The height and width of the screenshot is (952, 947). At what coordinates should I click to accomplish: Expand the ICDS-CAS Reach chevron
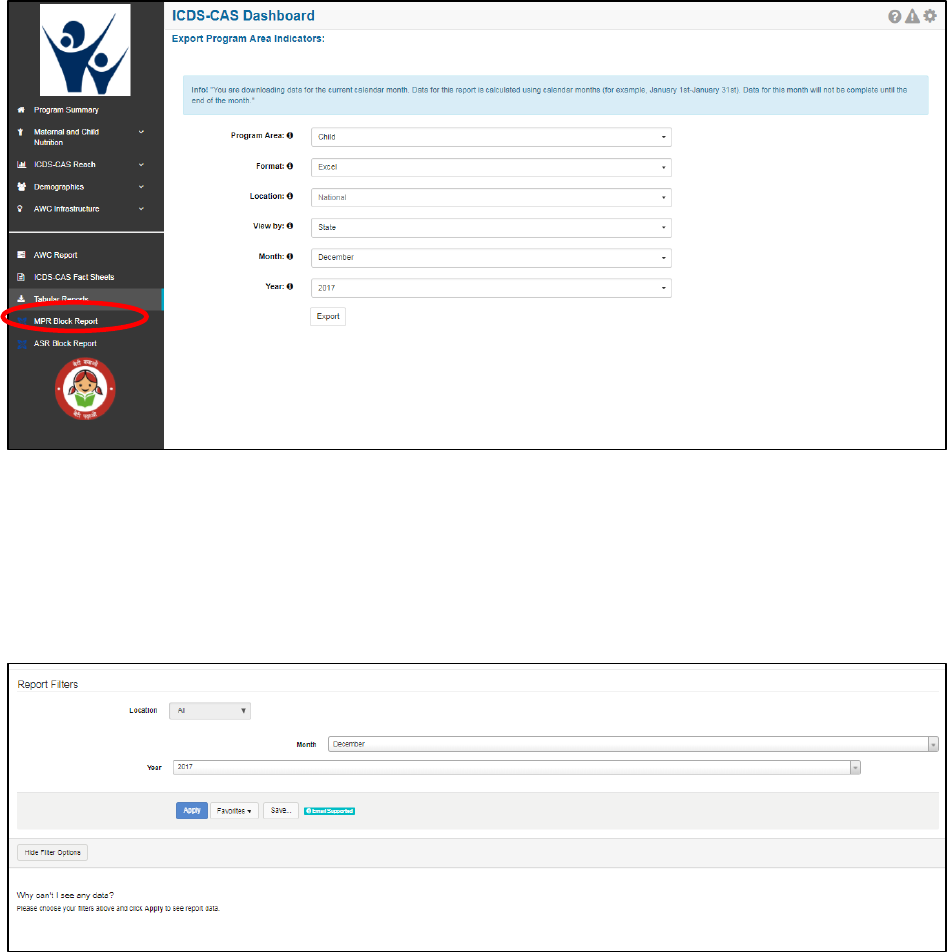tap(141, 165)
